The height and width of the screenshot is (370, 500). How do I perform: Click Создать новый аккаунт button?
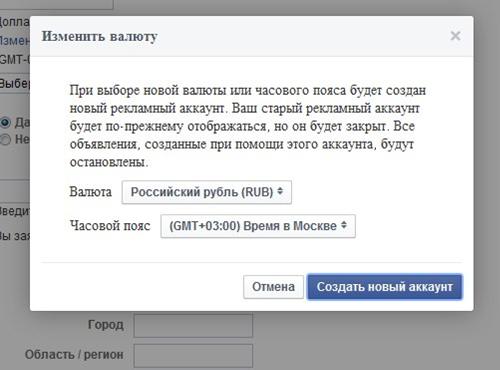tap(385, 287)
